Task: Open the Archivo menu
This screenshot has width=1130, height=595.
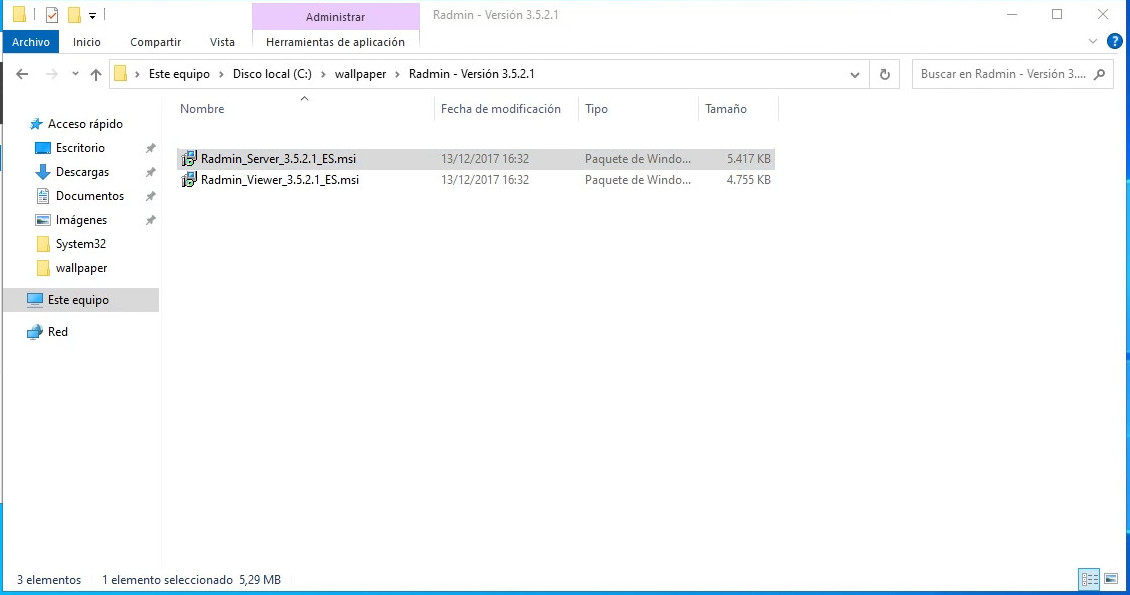Action: (31, 42)
